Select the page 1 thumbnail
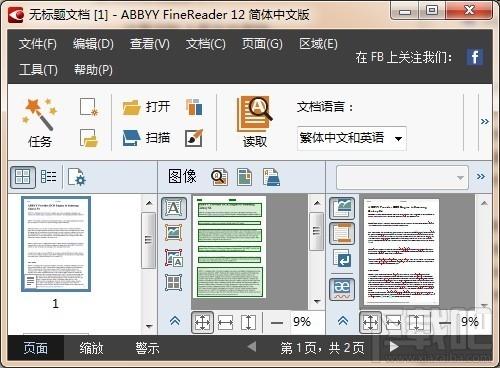500x368 pixels. pos(56,244)
